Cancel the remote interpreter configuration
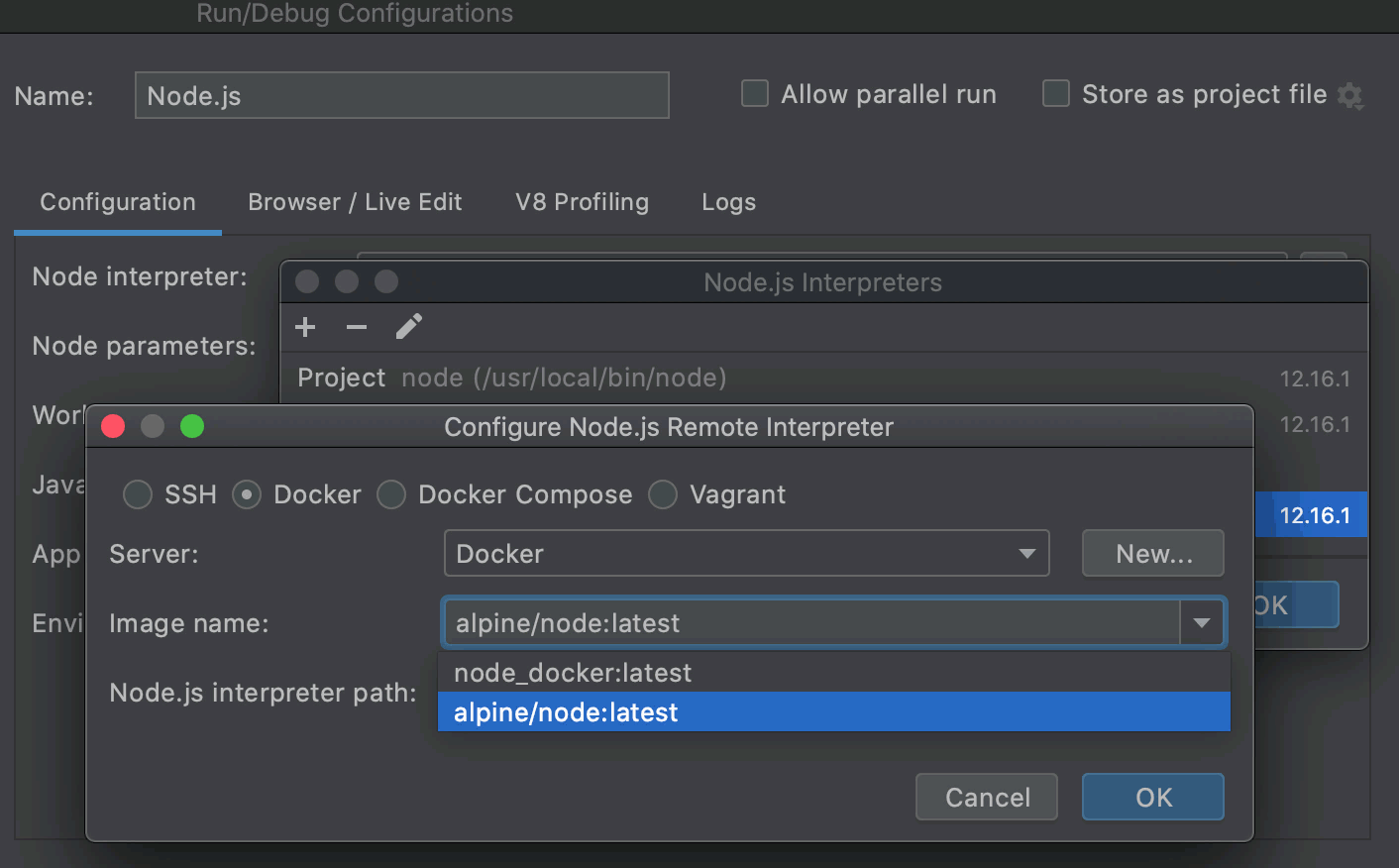This screenshot has width=1399, height=868. (986, 797)
